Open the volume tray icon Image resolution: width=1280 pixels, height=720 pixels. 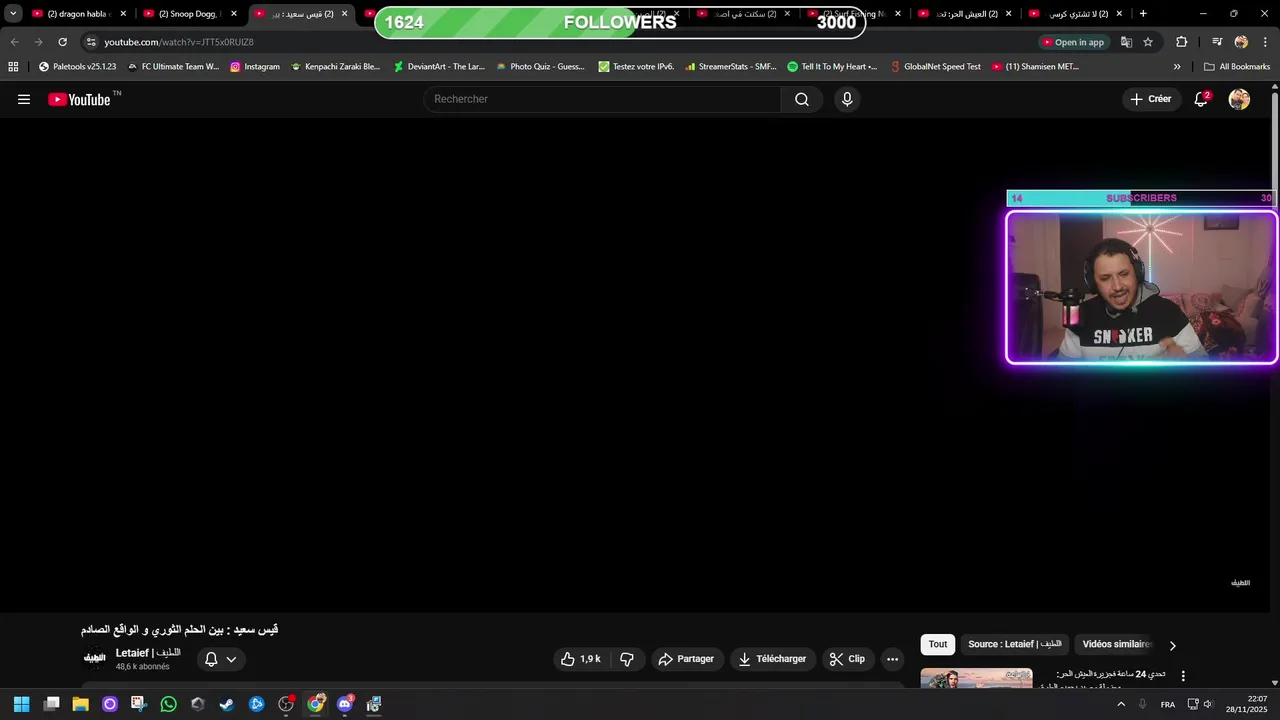pyautogui.click(x=1208, y=704)
